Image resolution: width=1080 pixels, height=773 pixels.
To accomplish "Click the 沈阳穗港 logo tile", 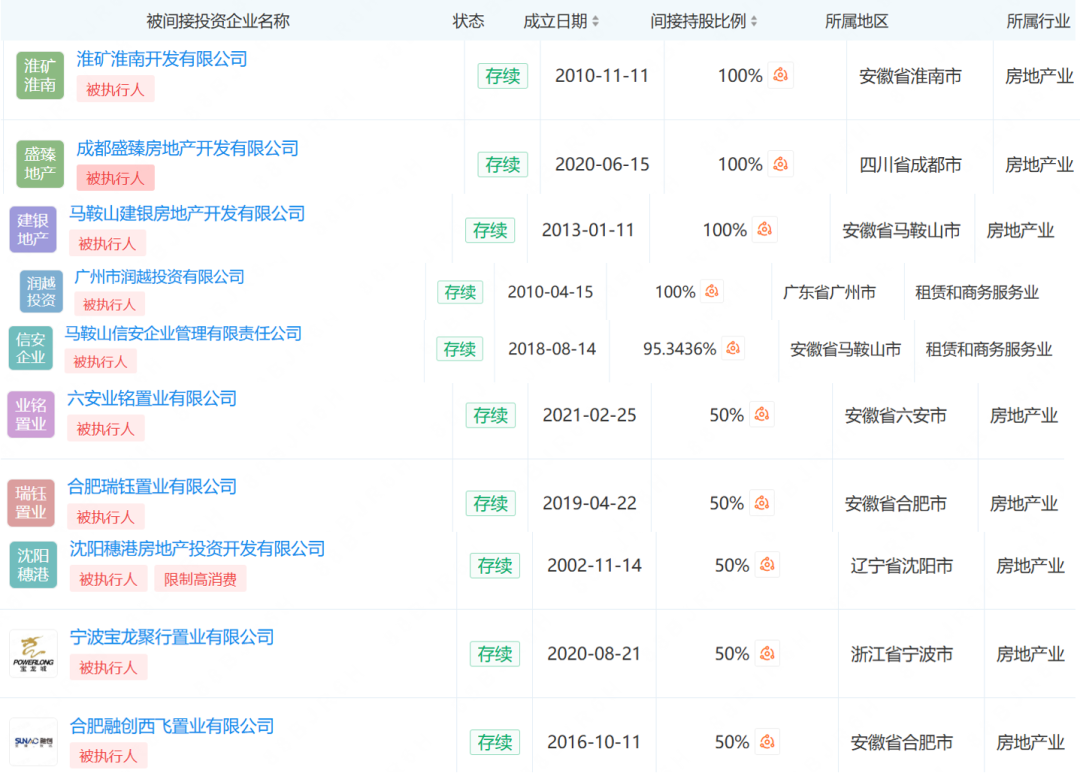I will (x=33, y=565).
